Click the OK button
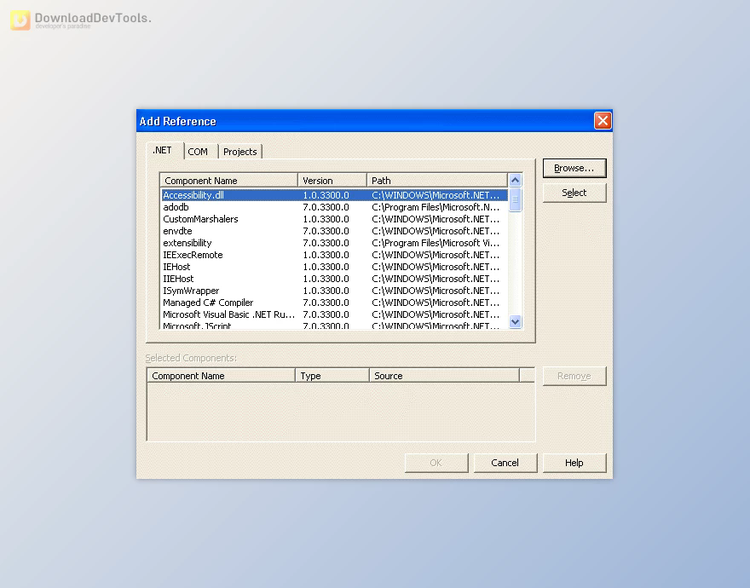The image size is (750, 588). coord(436,463)
